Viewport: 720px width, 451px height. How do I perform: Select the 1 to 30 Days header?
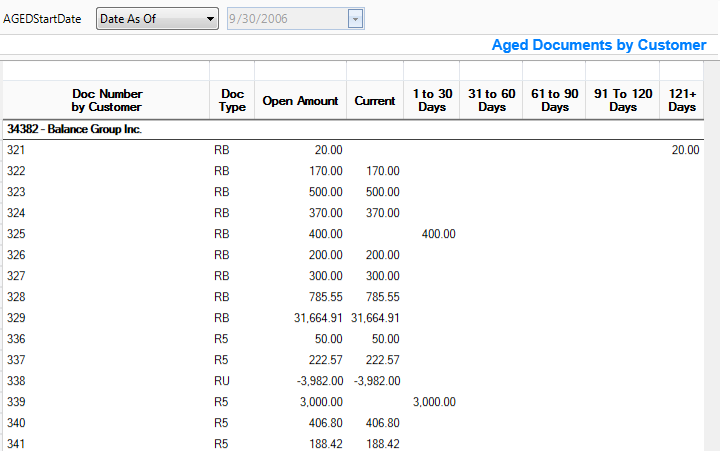(x=432, y=100)
